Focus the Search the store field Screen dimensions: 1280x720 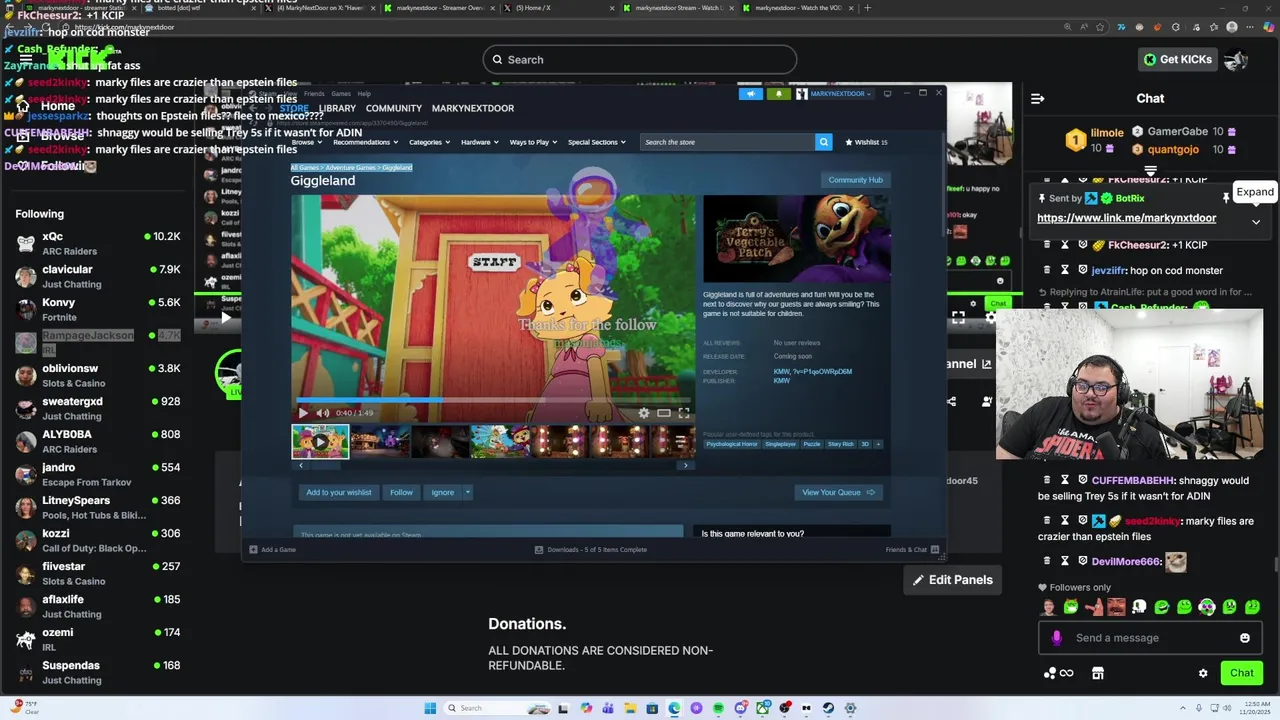pyautogui.click(x=727, y=142)
